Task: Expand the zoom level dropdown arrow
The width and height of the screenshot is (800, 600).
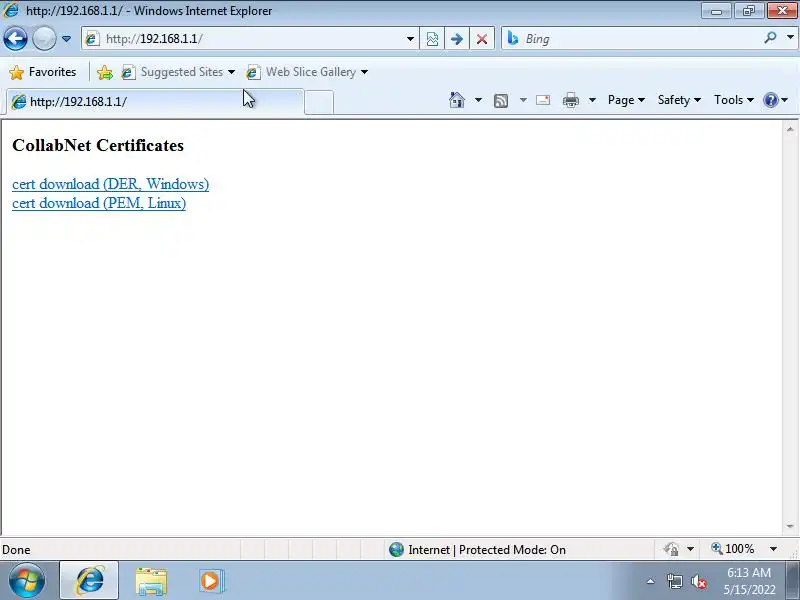Action: click(x=773, y=549)
